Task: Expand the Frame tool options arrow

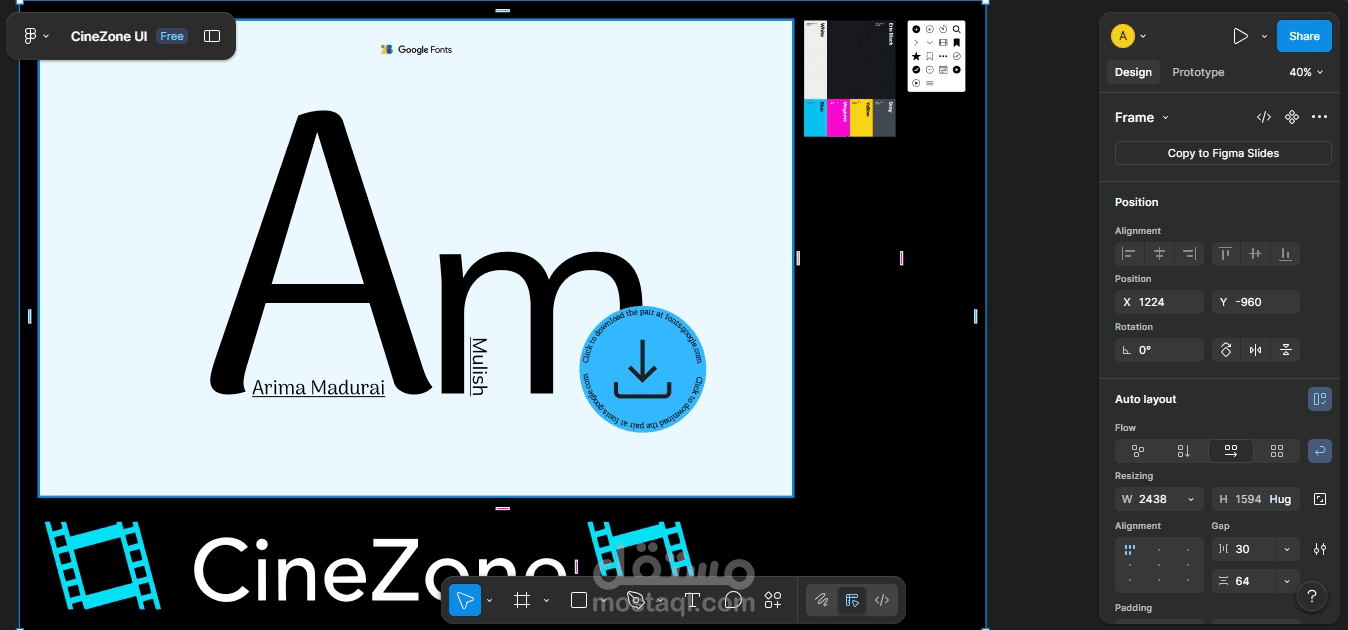Action: (546, 601)
